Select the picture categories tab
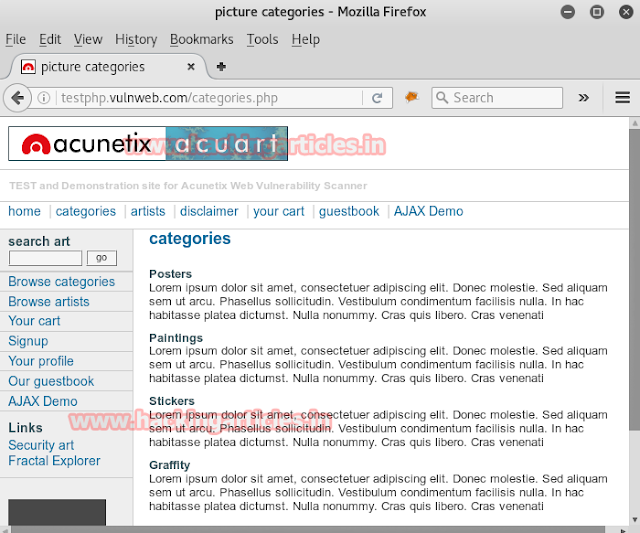Screen dimensions: 640x533 click(x=108, y=67)
